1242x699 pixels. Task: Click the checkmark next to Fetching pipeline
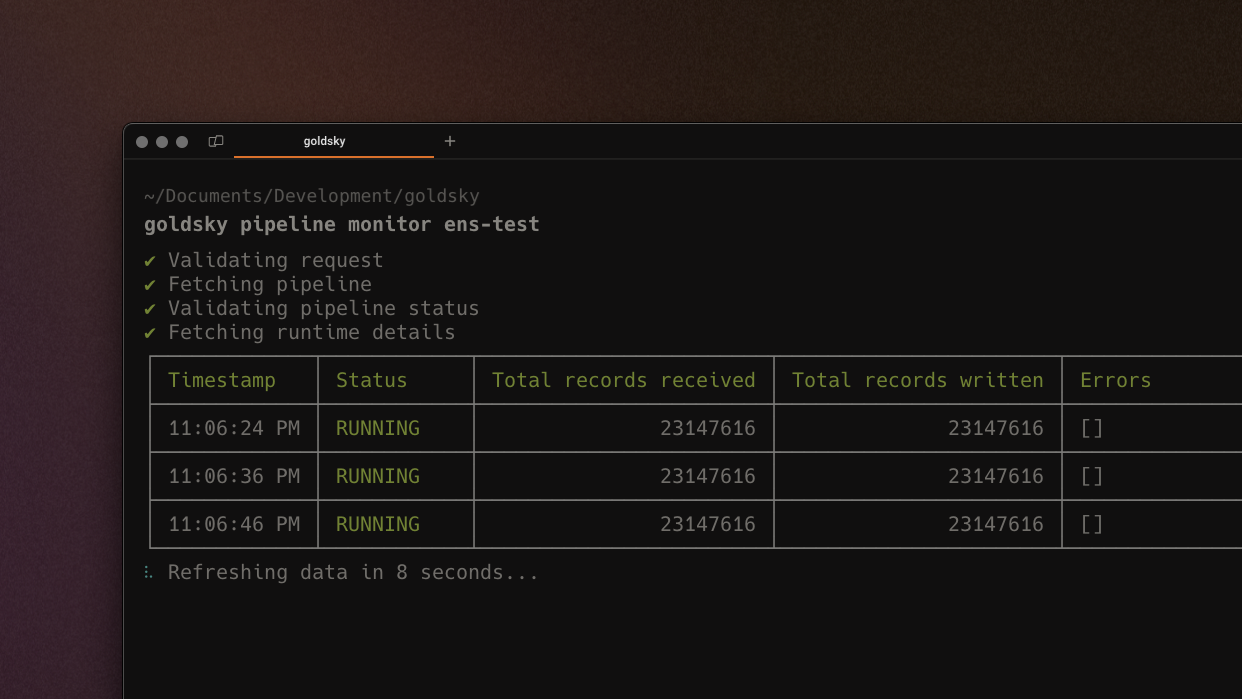pos(150,284)
